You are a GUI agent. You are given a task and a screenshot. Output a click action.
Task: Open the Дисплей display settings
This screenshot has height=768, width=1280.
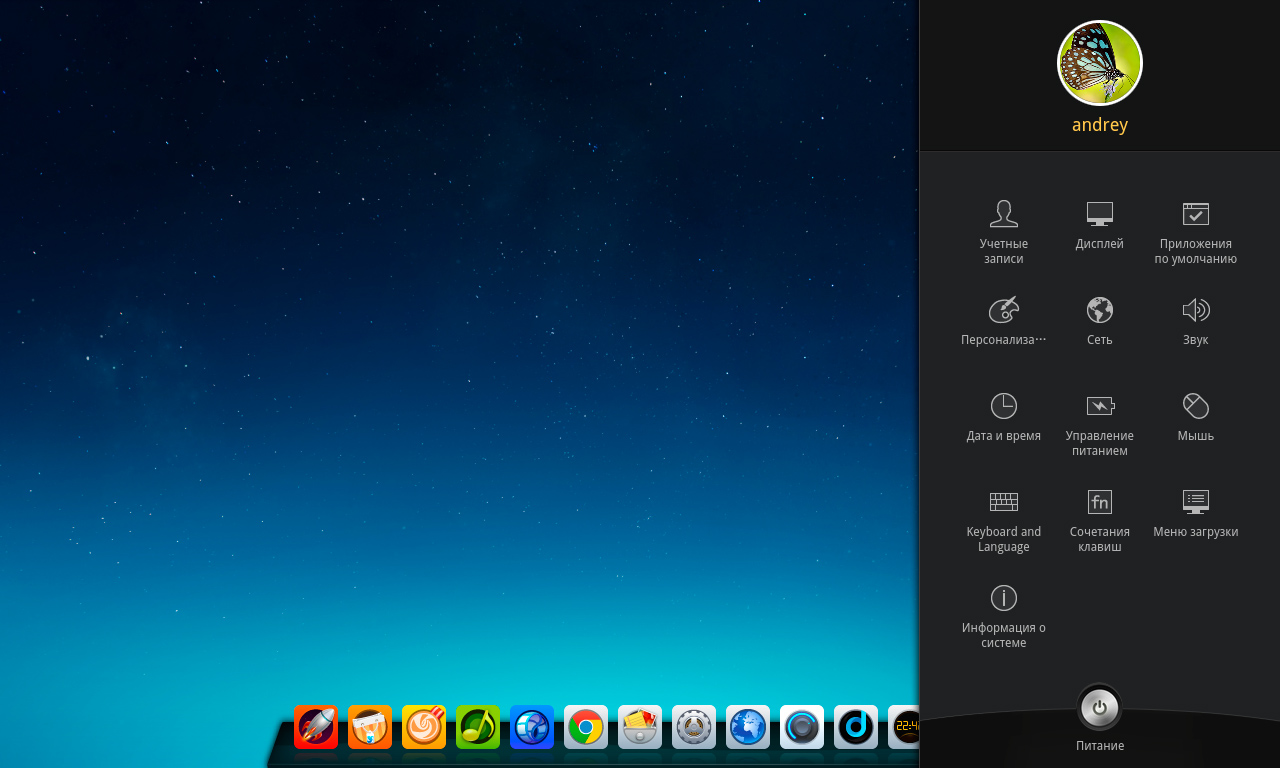tap(1099, 224)
